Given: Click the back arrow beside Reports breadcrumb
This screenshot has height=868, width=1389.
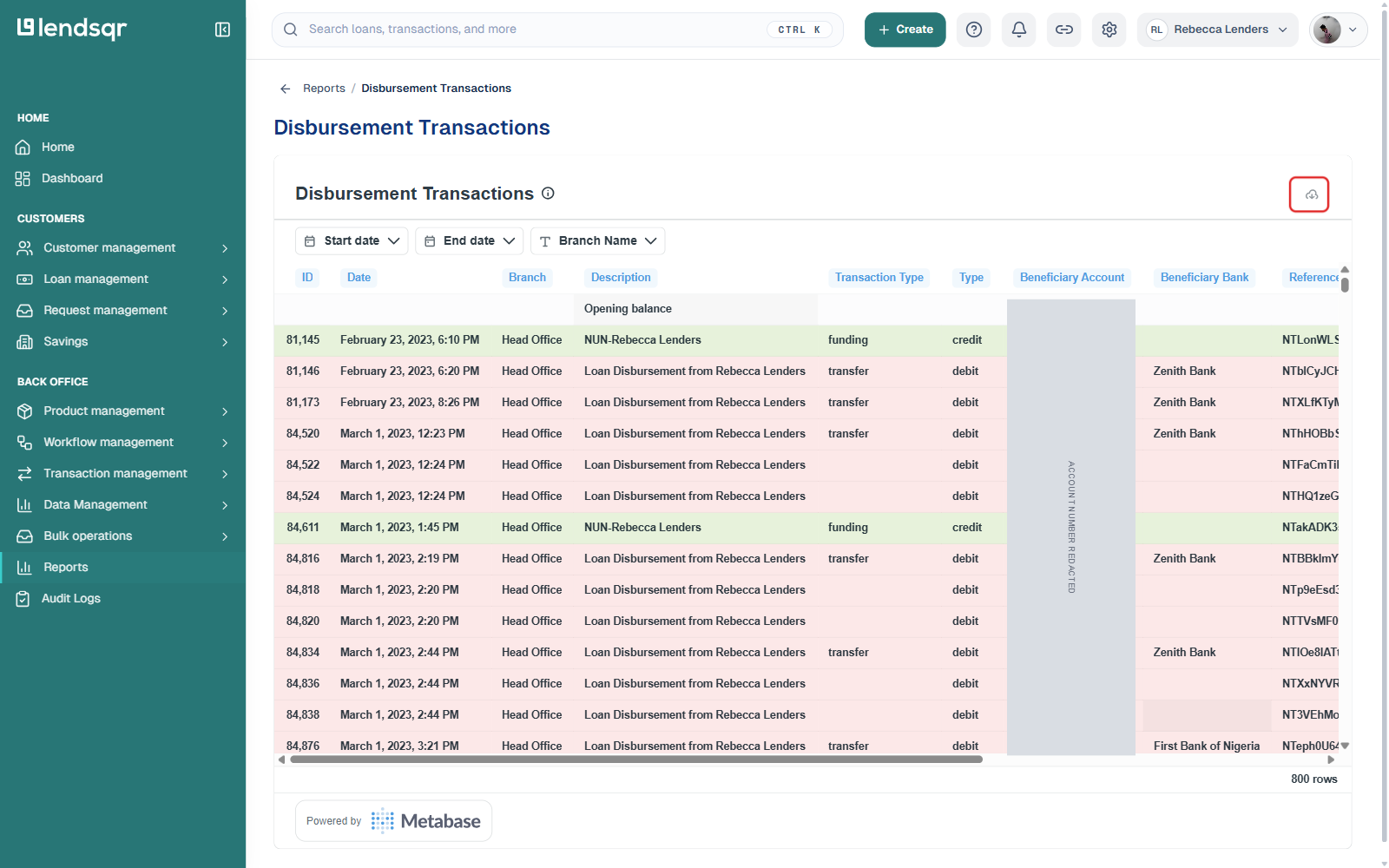Looking at the screenshot, I should click(285, 89).
